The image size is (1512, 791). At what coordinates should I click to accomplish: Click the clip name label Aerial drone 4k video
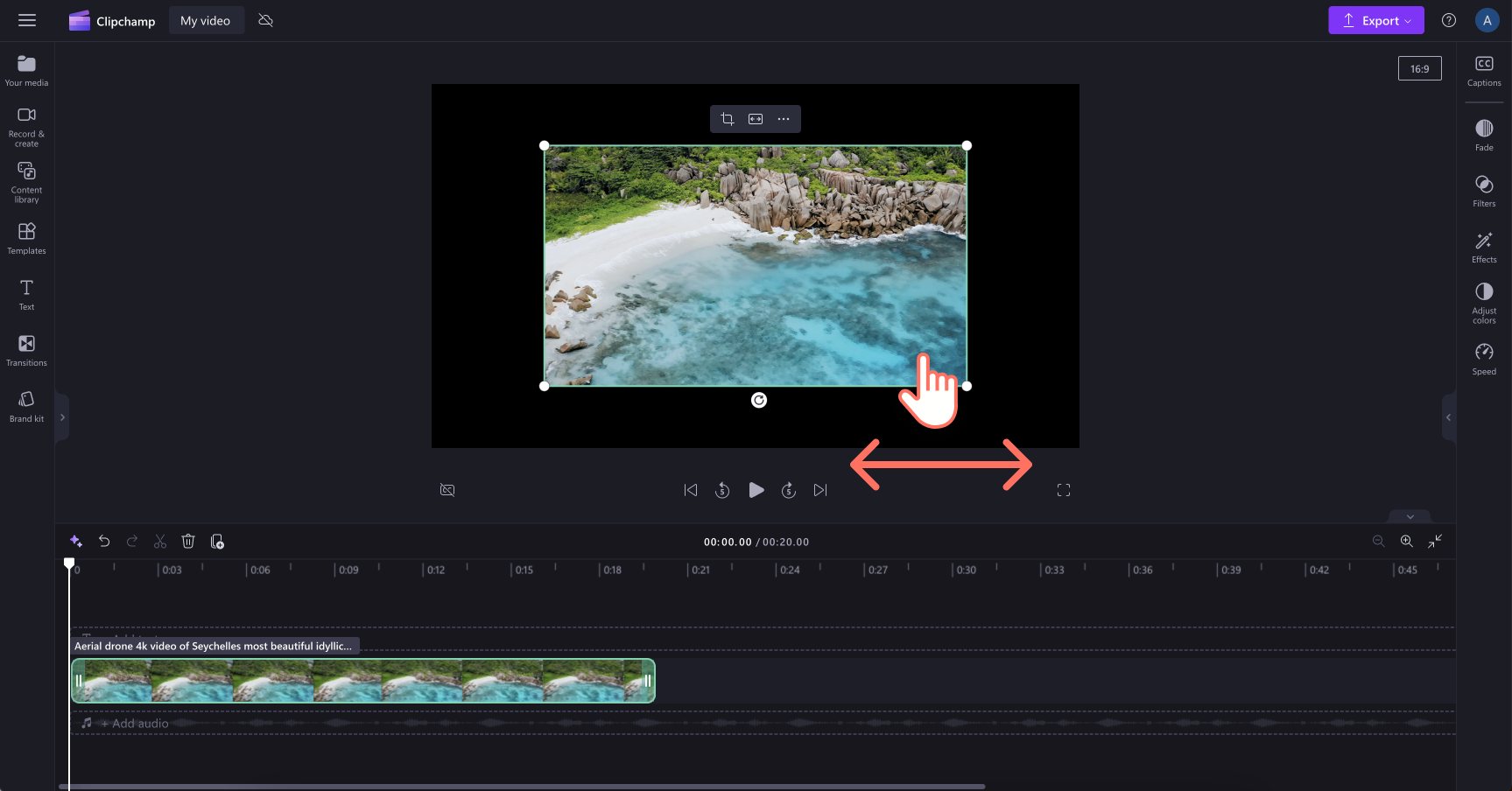(214, 646)
